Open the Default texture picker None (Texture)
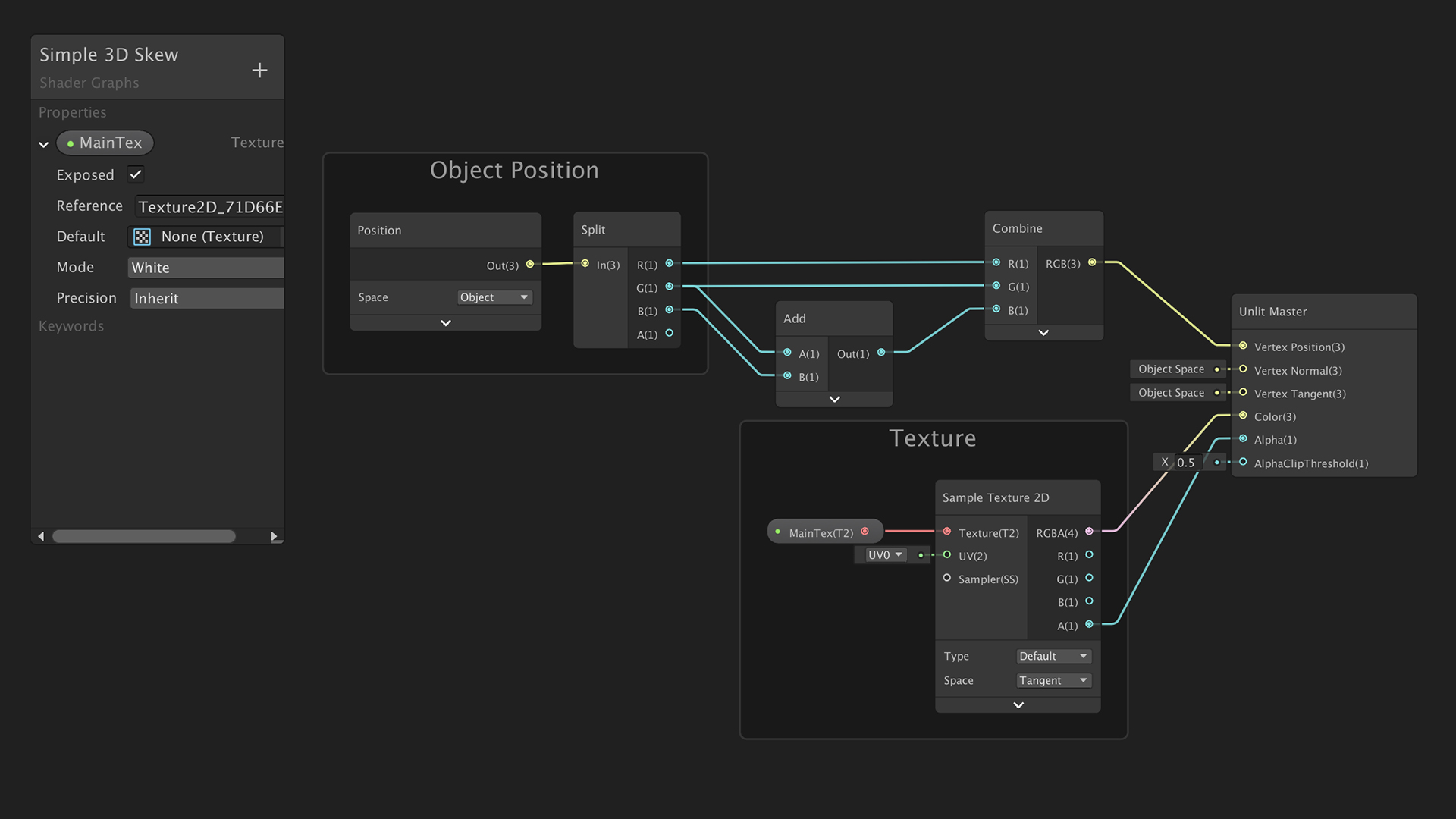This screenshot has height=819, width=1456. click(206, 237)
